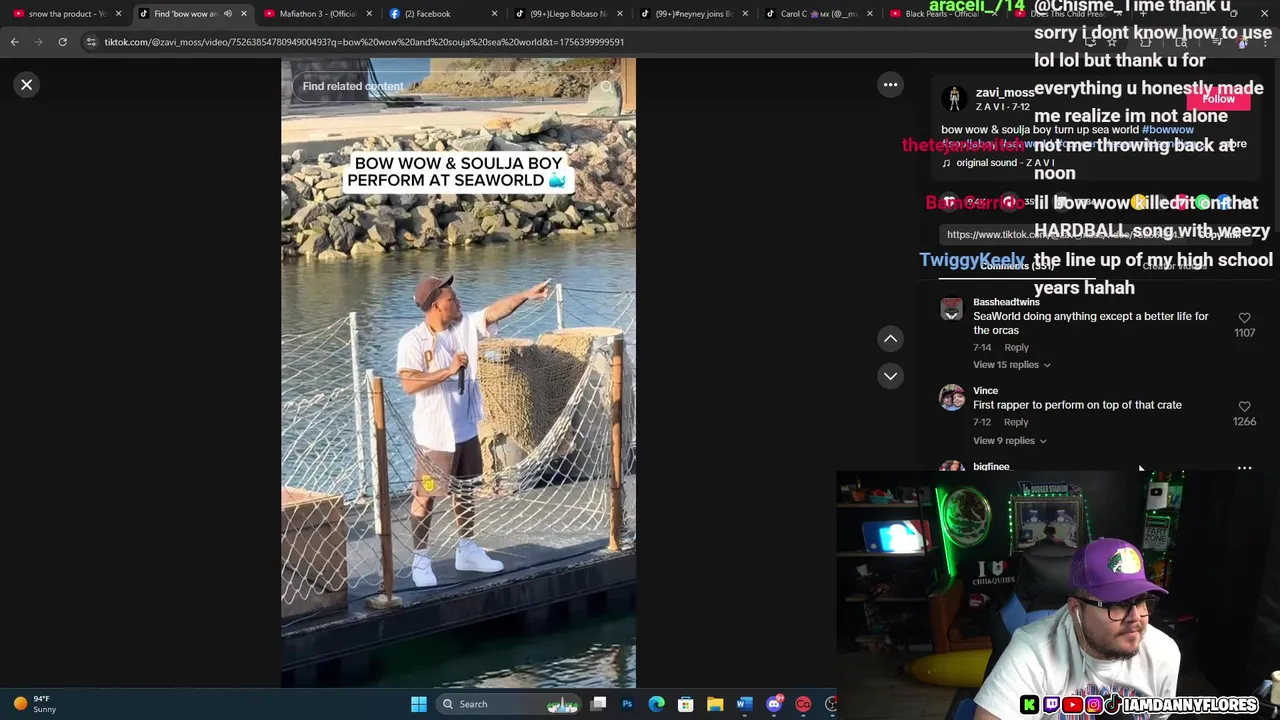Click the taskbar Search box
This screenshot has height=720, width=1280.
pyautogui.click(x=510, y=704)
